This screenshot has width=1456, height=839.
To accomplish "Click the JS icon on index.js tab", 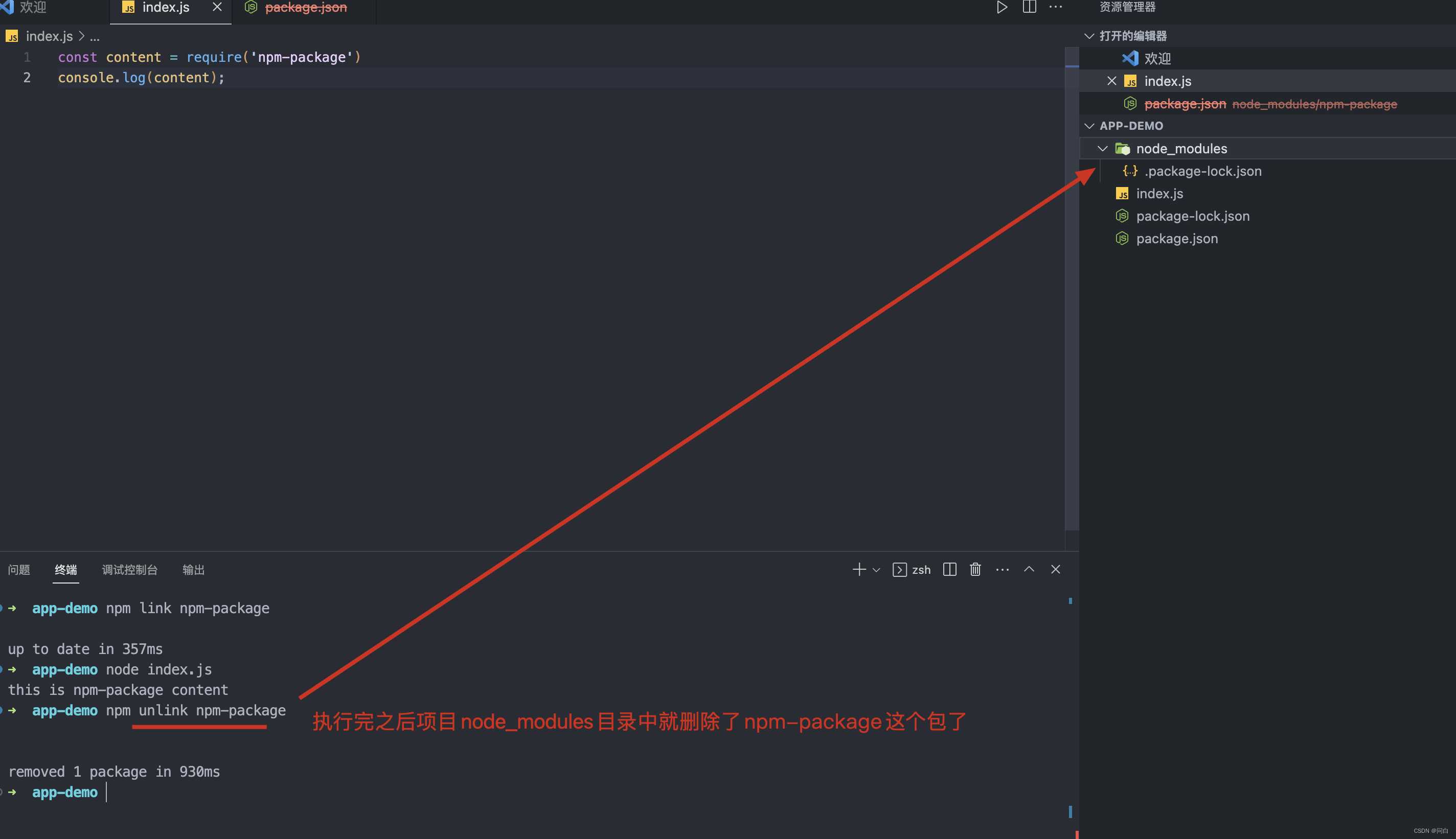I will (x=128, y=8).
